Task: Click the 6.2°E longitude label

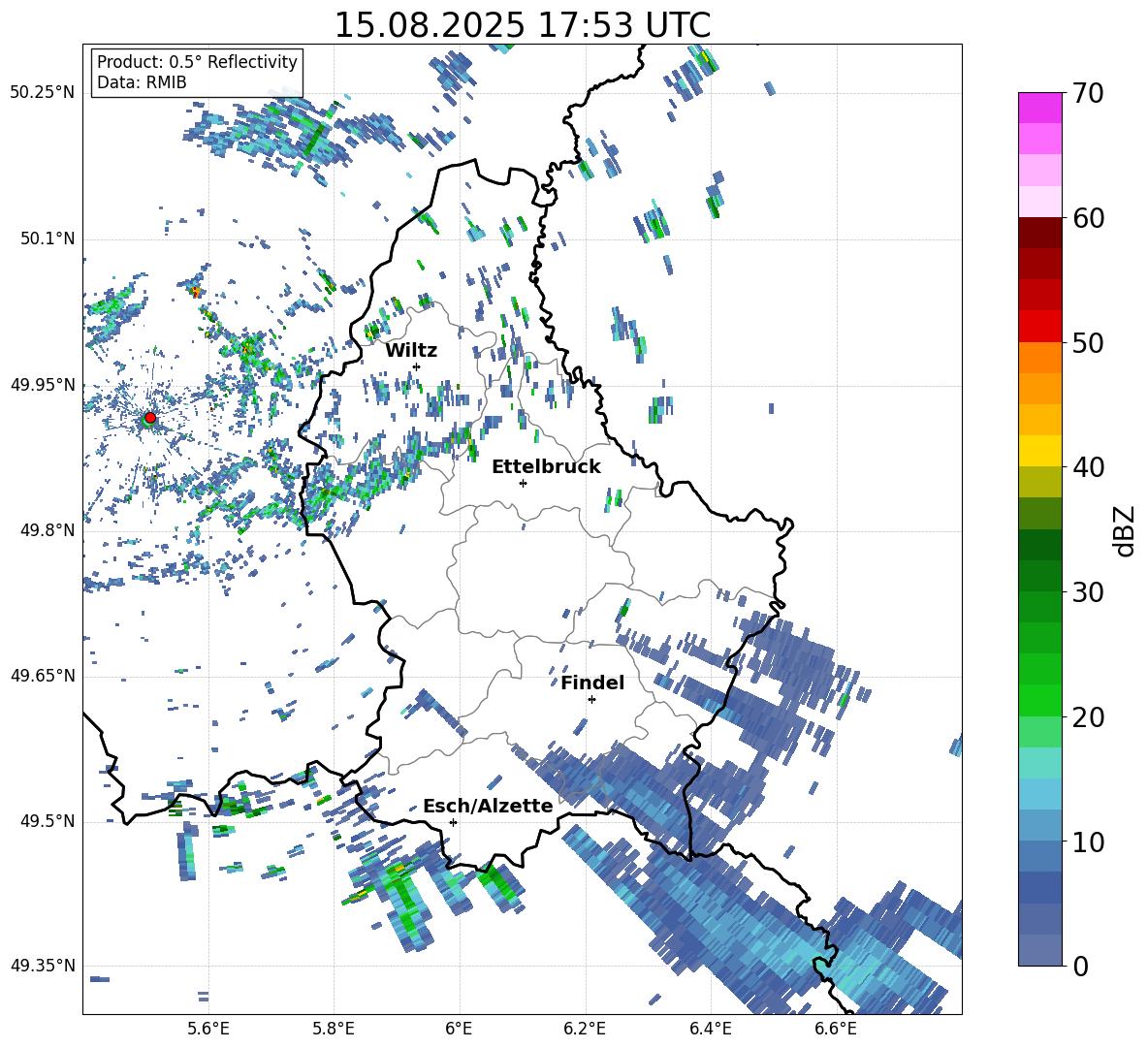Action: pos(585,1029)
